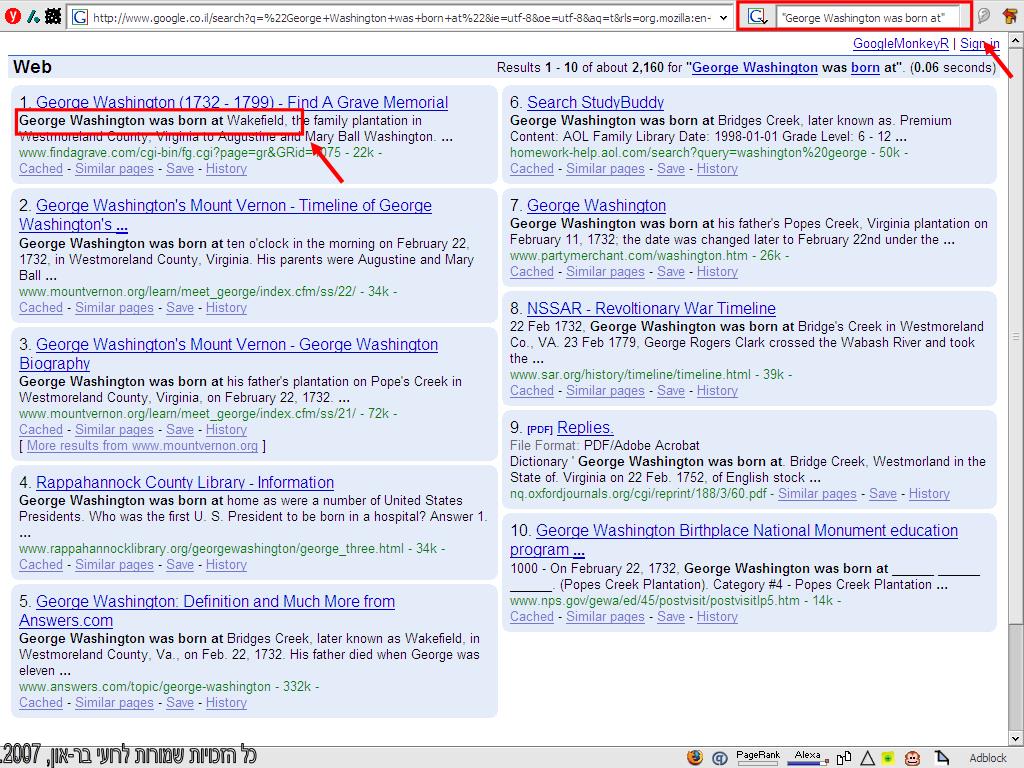
Task: Click the Google favicon in the address bar
Action: [x=80, y=17]
